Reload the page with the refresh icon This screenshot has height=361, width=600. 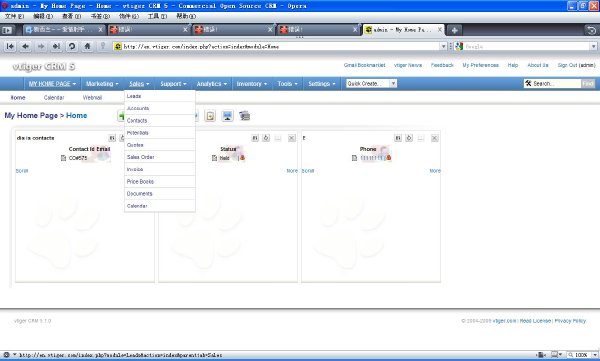[72, 46]
